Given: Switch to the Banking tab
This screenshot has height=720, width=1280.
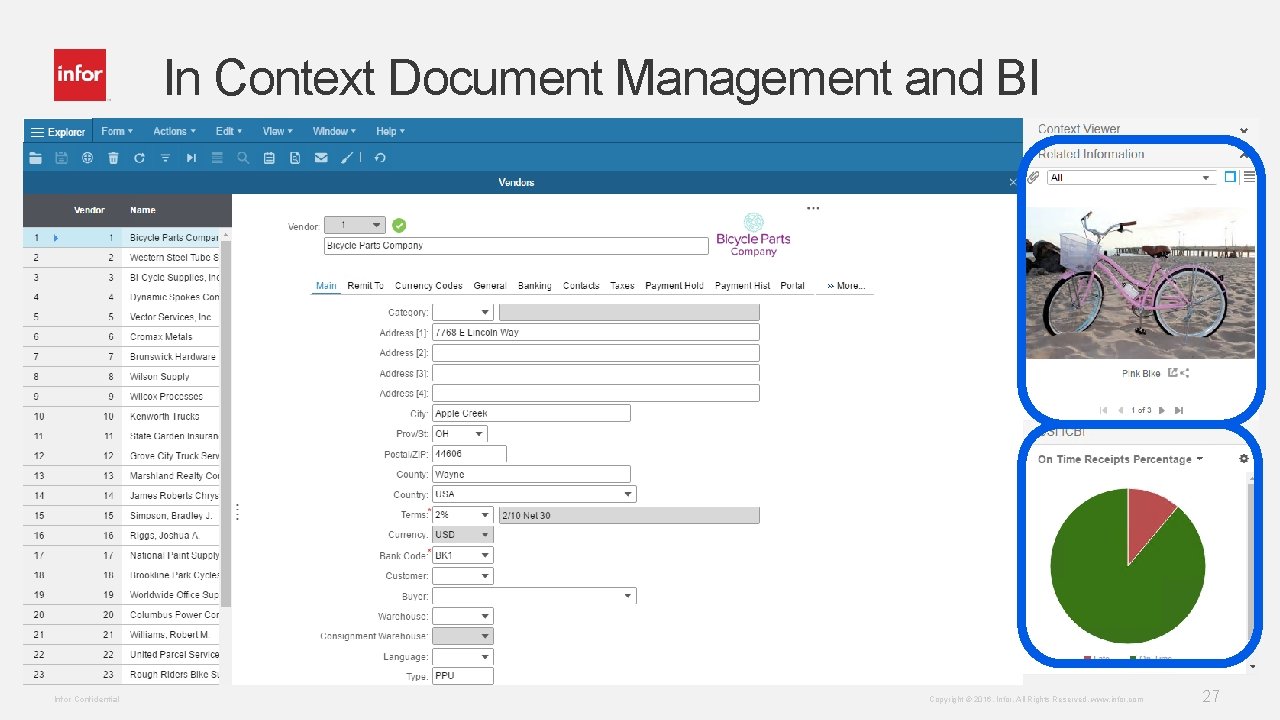Looking at the screenshot, I should (x=534, y=285).
